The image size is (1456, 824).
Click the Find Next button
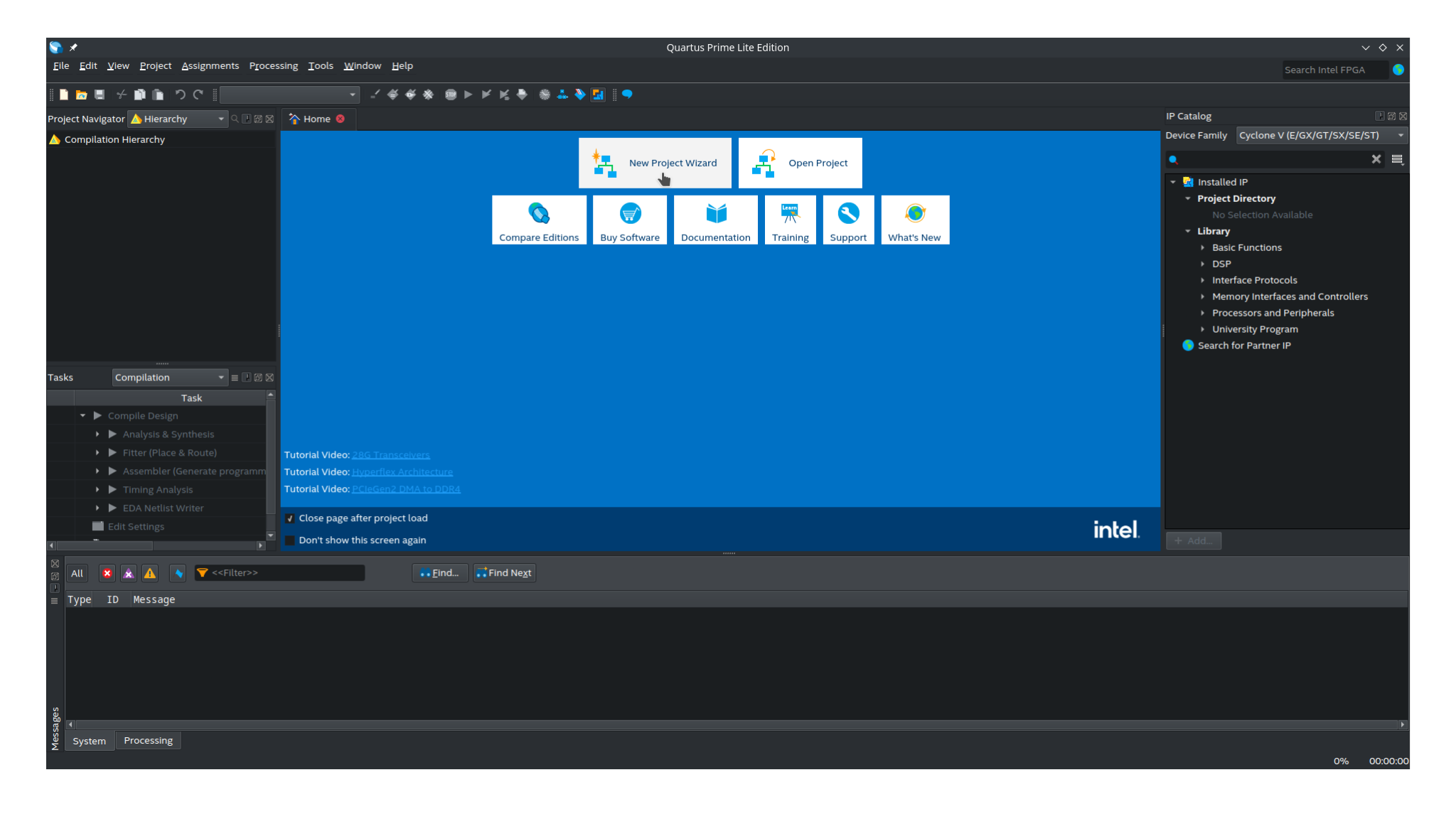(504, 573)
